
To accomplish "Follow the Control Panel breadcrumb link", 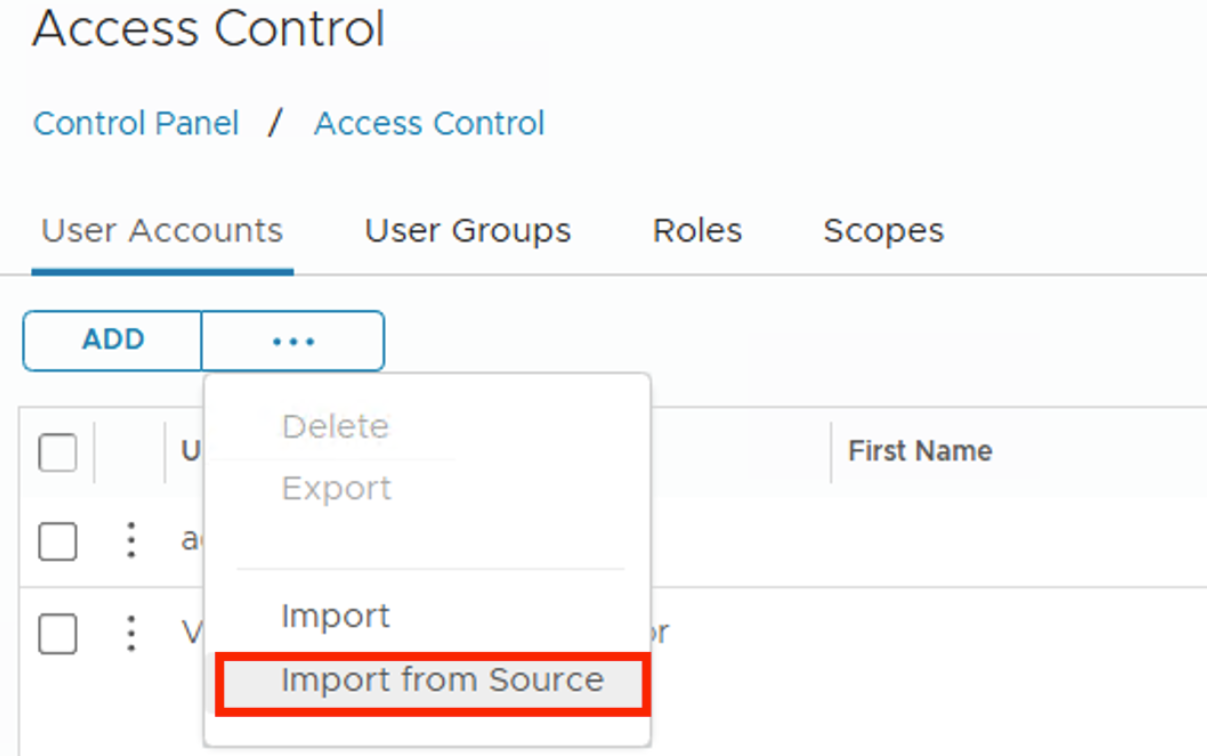I will [136, 124].
